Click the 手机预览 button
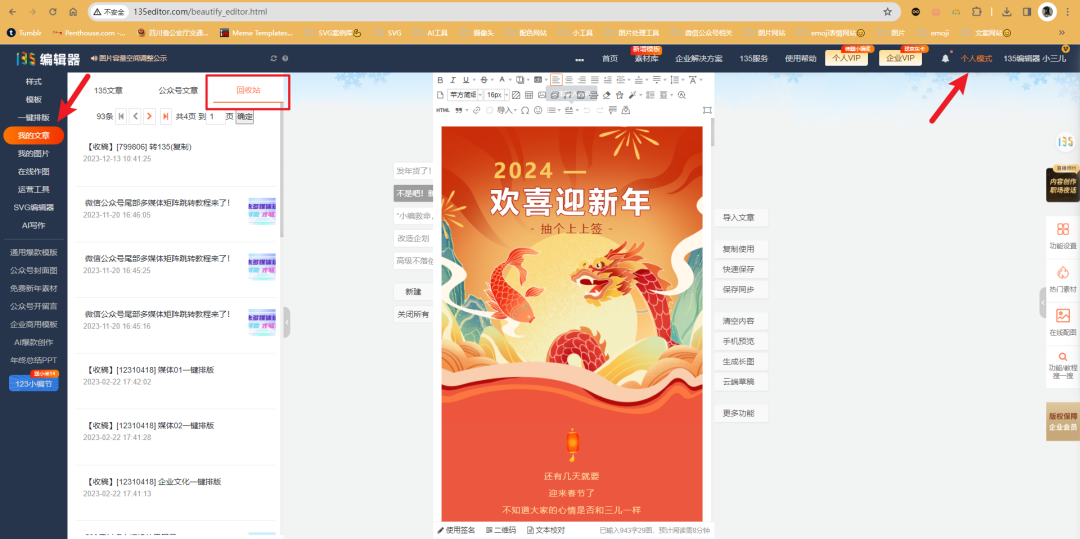The image size is (1080, 539). click(x=740, y=341)
